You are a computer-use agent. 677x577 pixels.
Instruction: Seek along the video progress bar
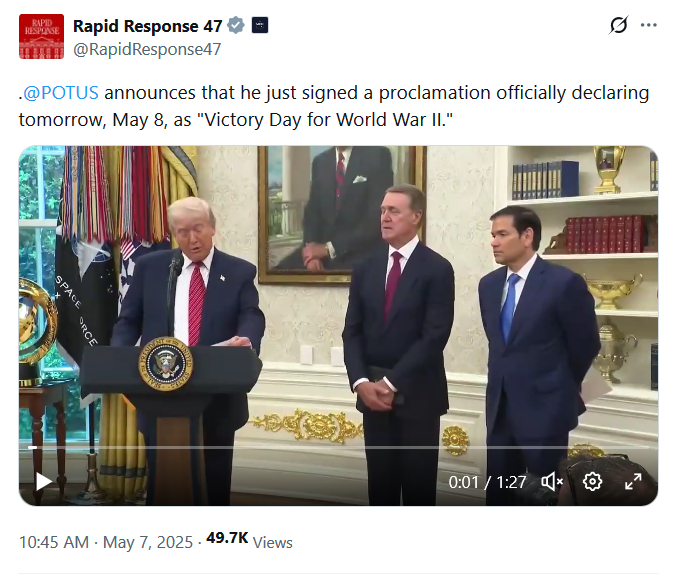[x=338, y=447]
